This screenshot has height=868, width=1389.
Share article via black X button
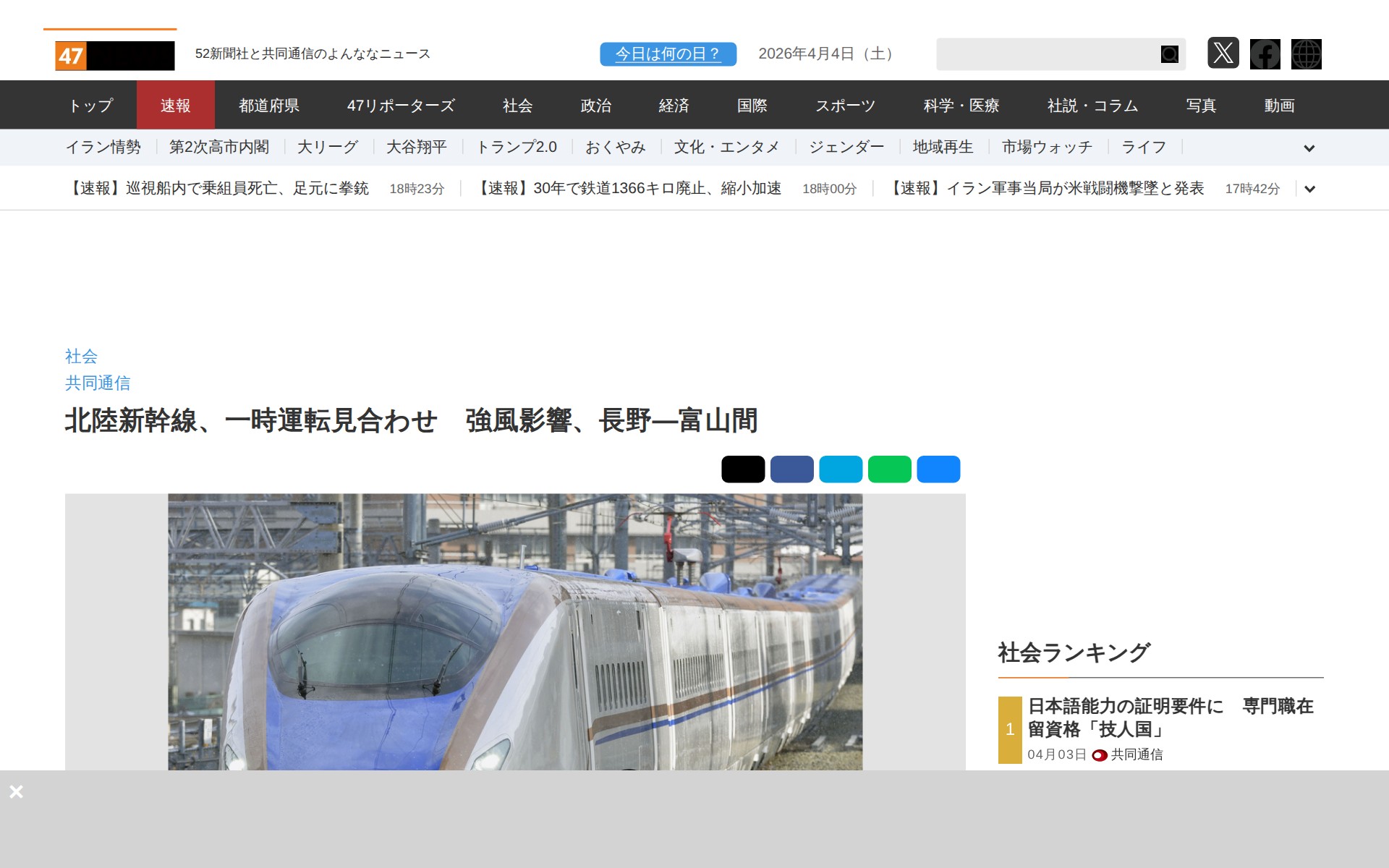tap(742, 469)
